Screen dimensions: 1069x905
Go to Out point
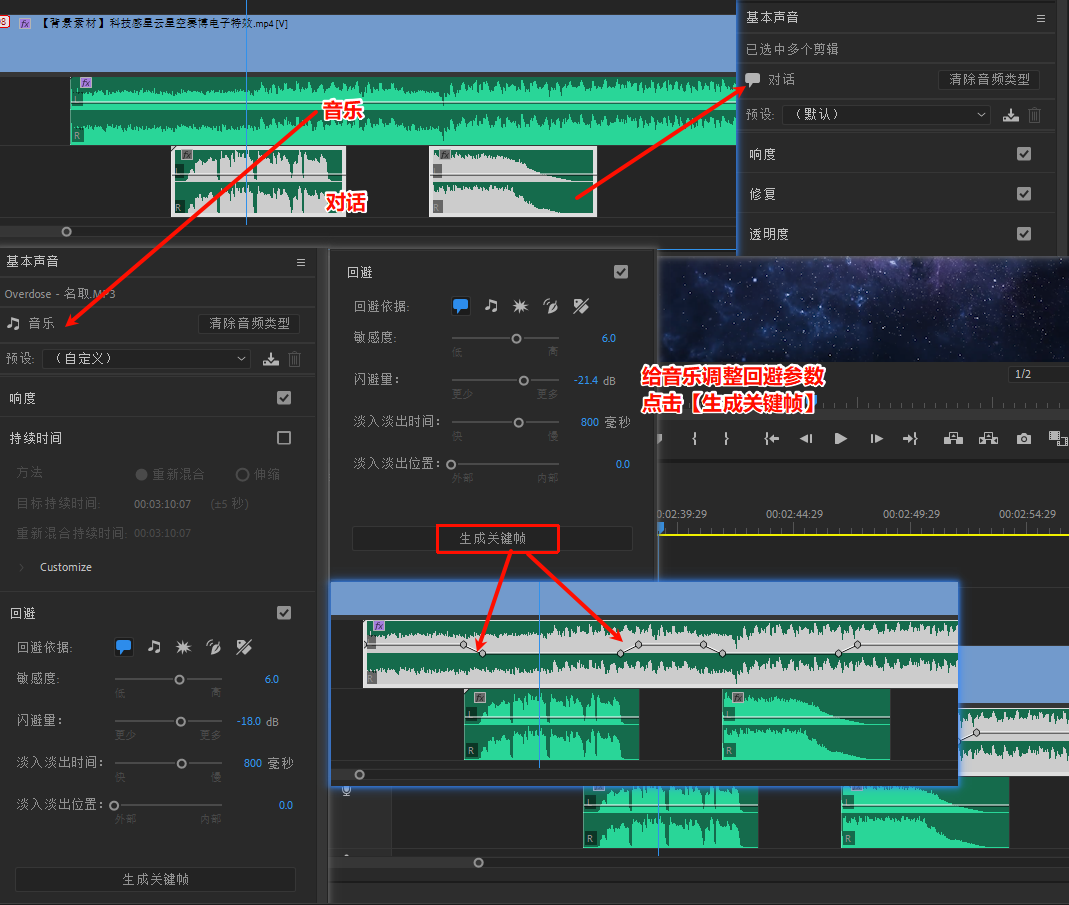[x=910, y=439]
